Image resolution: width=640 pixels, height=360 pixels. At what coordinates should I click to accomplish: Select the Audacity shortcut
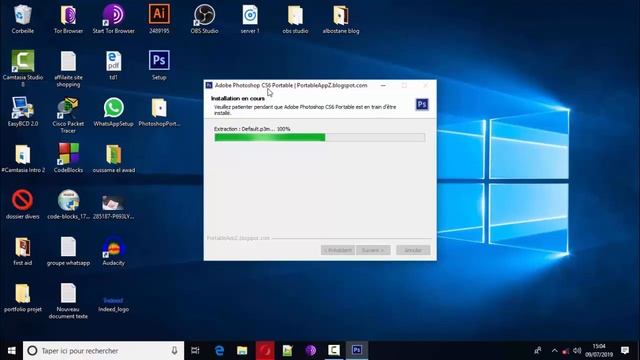(113, 251)
